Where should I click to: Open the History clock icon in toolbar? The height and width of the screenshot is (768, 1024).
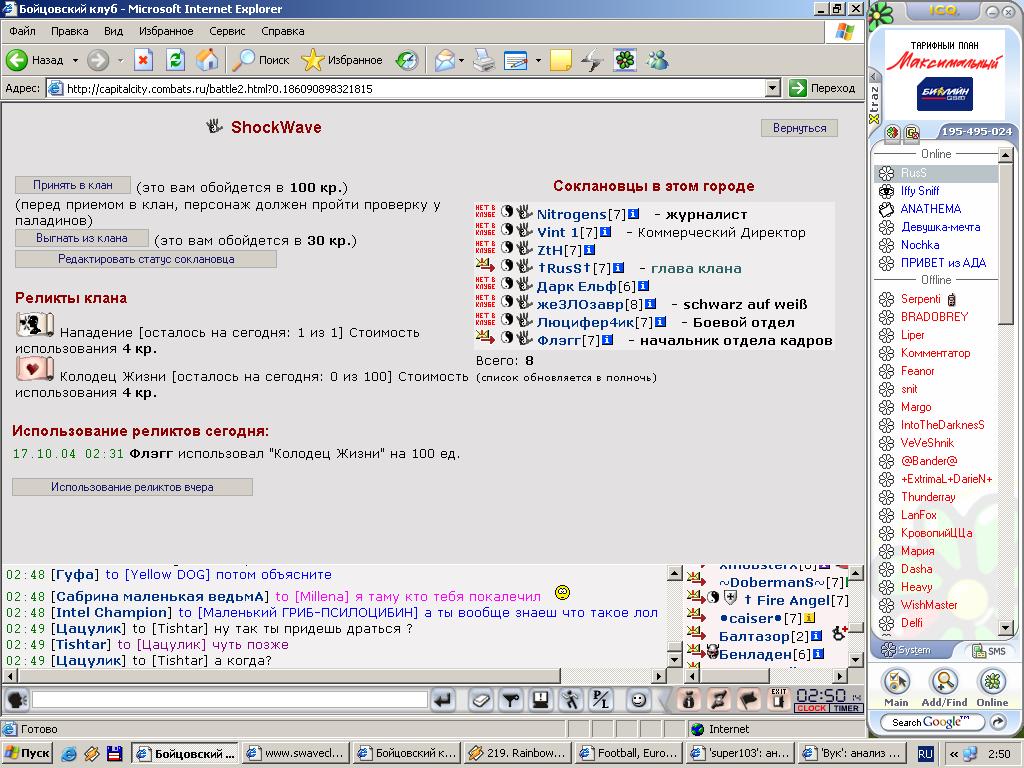pos(408,60)
